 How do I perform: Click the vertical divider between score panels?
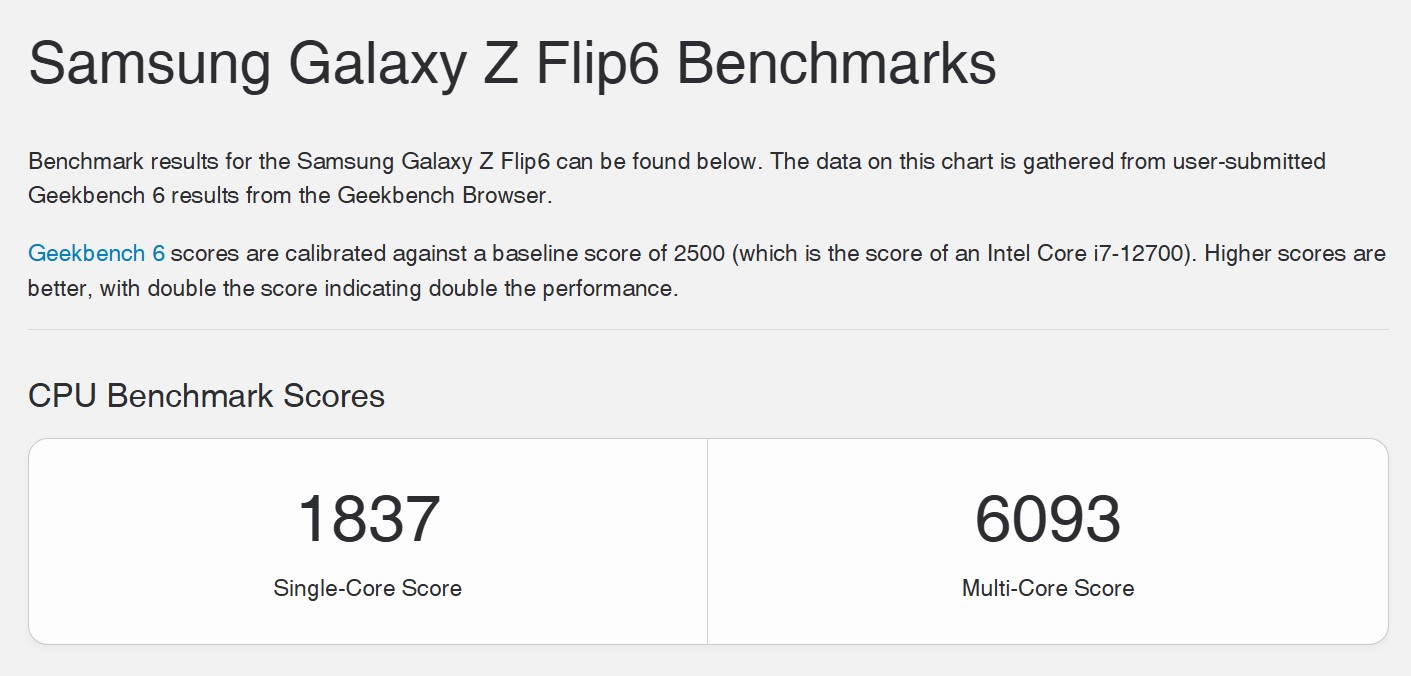click(707, 541)
